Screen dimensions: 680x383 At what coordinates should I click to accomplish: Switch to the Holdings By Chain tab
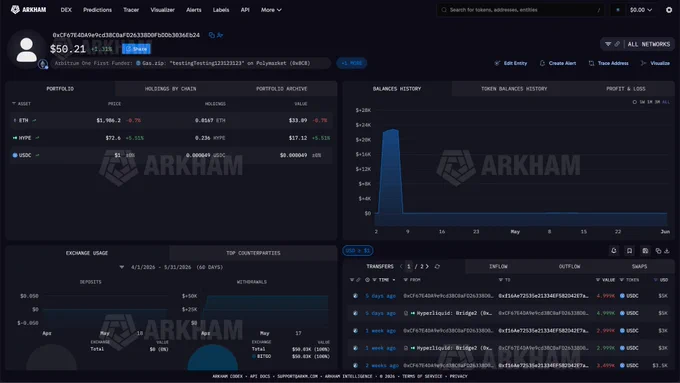tap(170, 88)
